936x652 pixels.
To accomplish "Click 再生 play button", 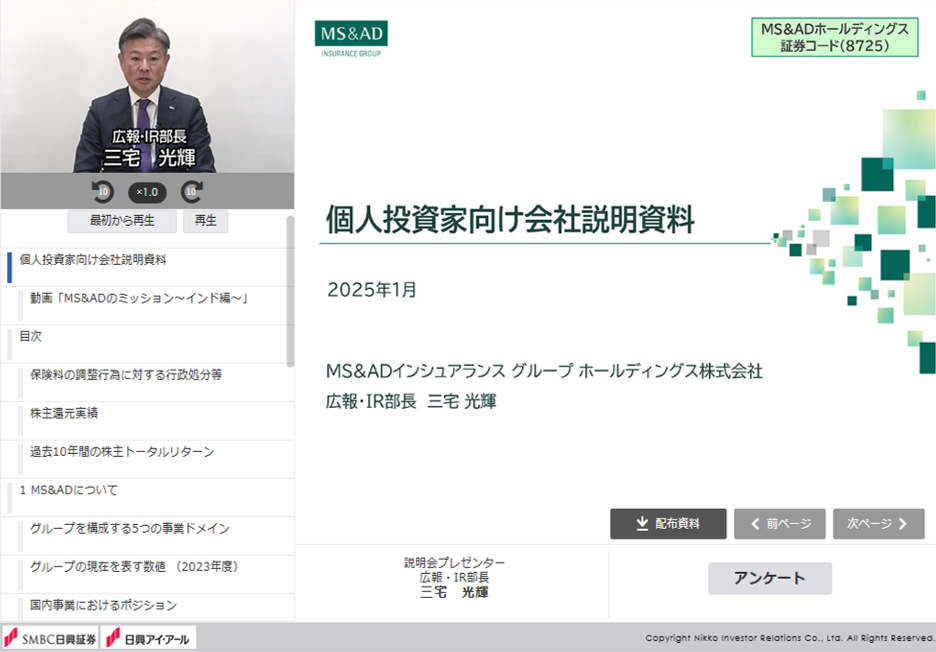I will (205, 221).
